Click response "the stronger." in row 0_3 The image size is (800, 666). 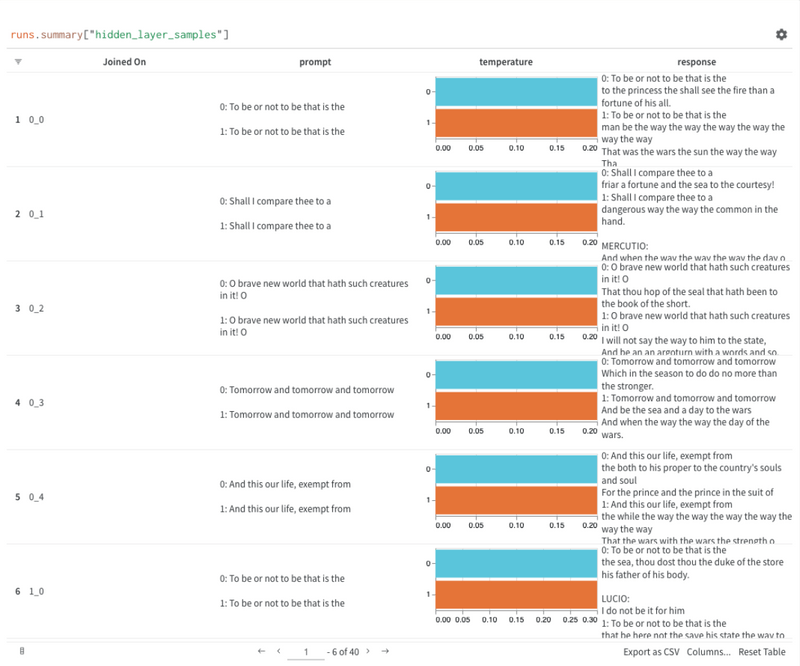(627, 386)
